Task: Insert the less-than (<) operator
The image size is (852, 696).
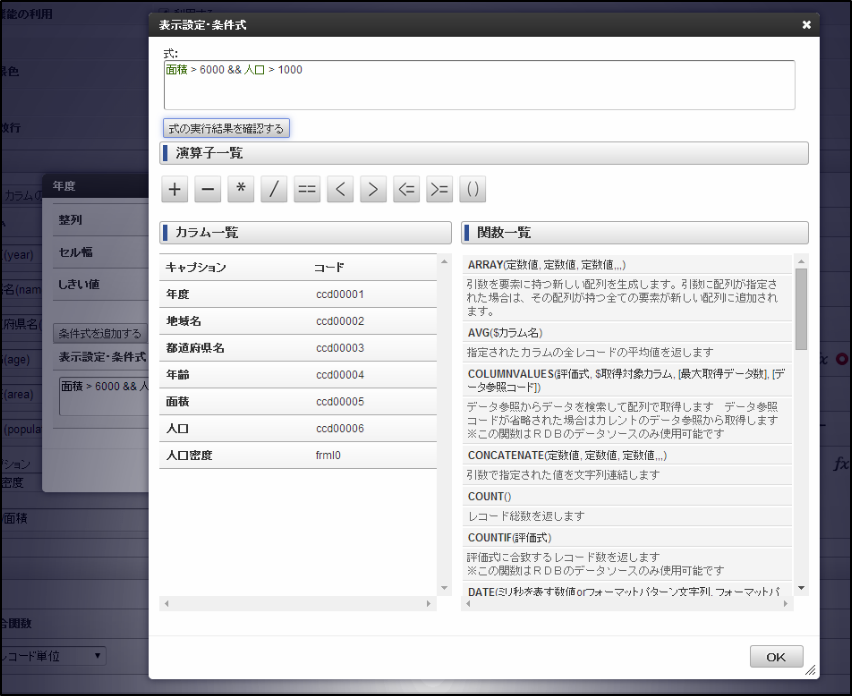Action: point(339,189)
